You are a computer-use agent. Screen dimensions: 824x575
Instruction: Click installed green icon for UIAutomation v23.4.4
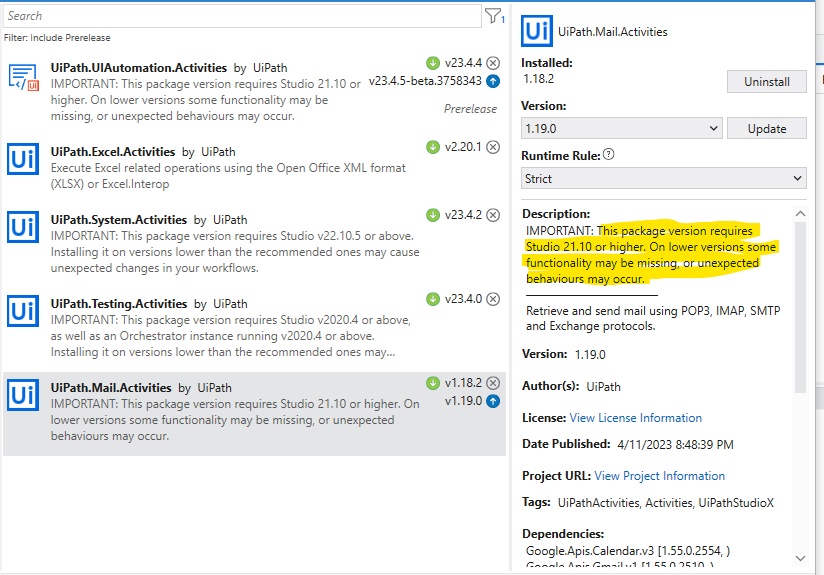click(433, 63)
